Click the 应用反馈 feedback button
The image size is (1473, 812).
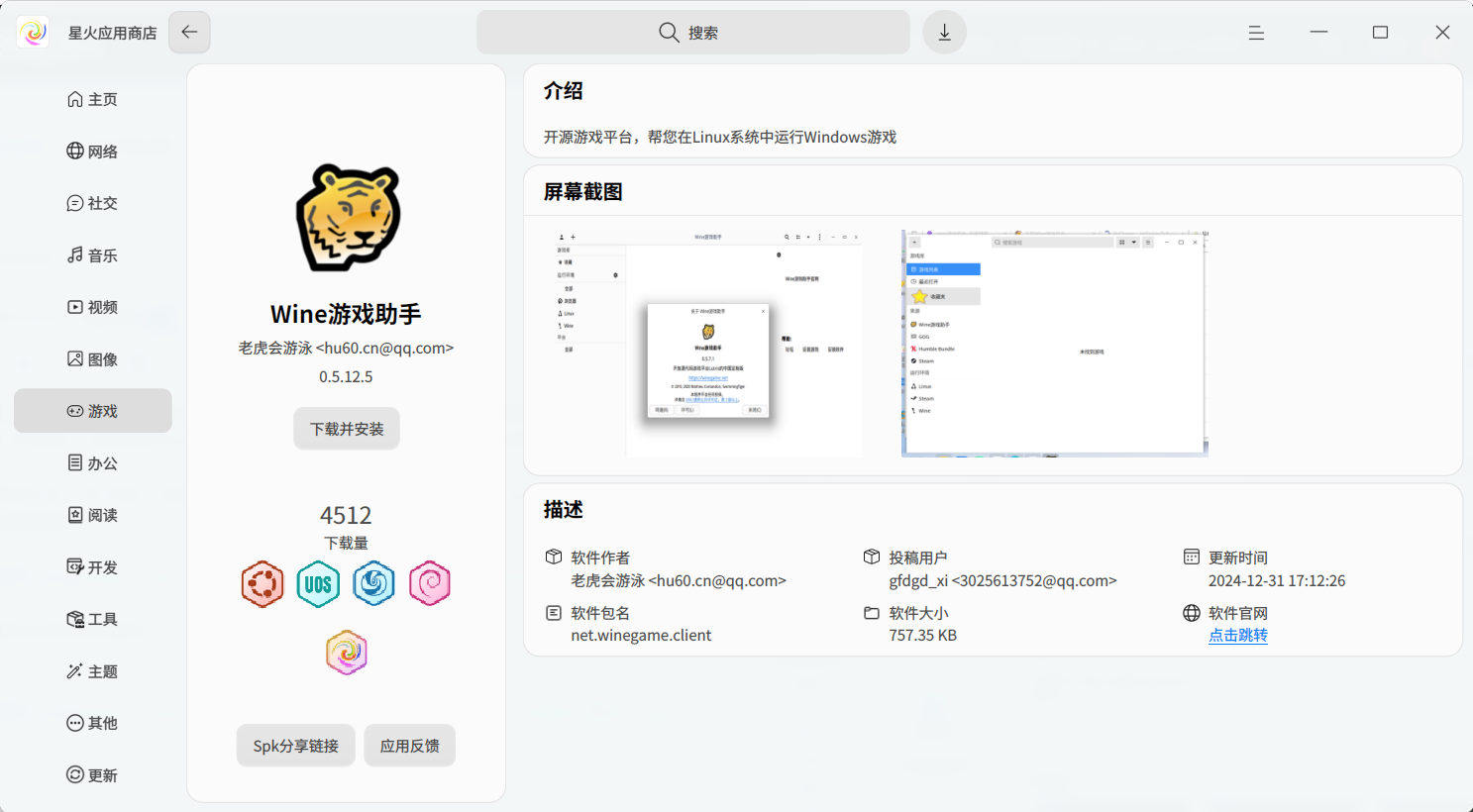[410, 746]
